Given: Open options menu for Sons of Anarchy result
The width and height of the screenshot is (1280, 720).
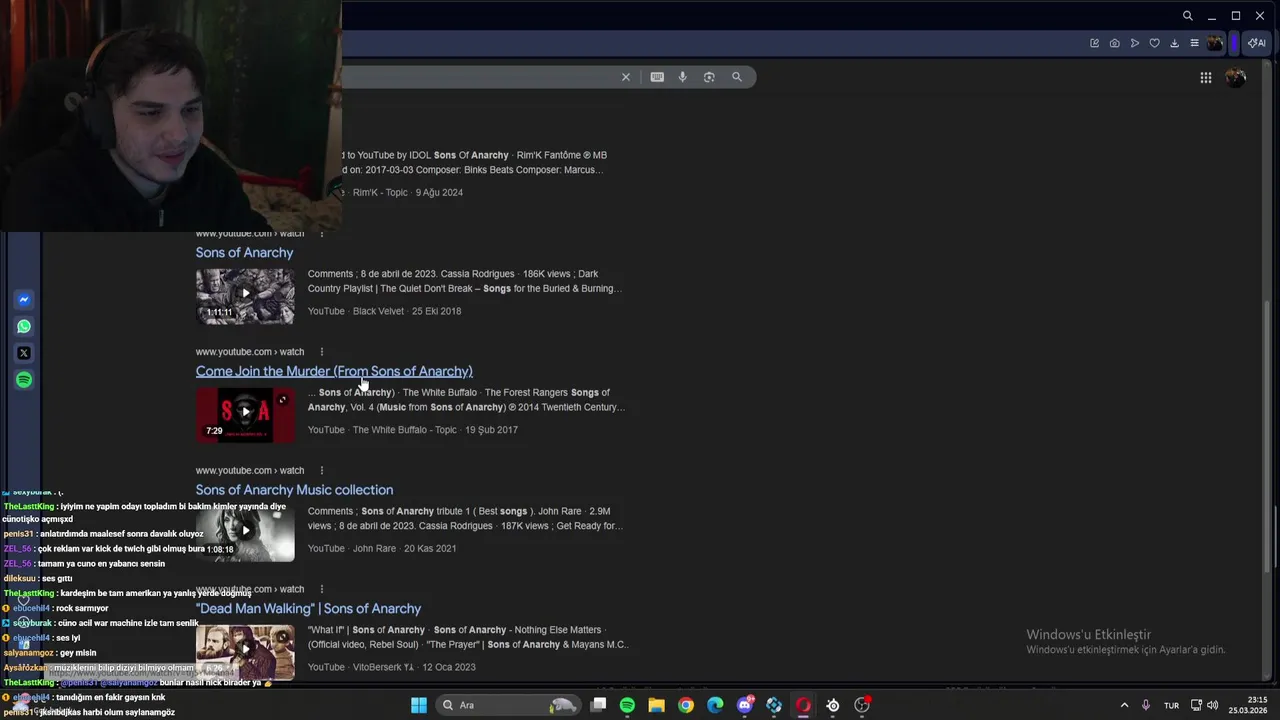Looking at the screenshot, I should pyautogui.click(x=322, y=233).
